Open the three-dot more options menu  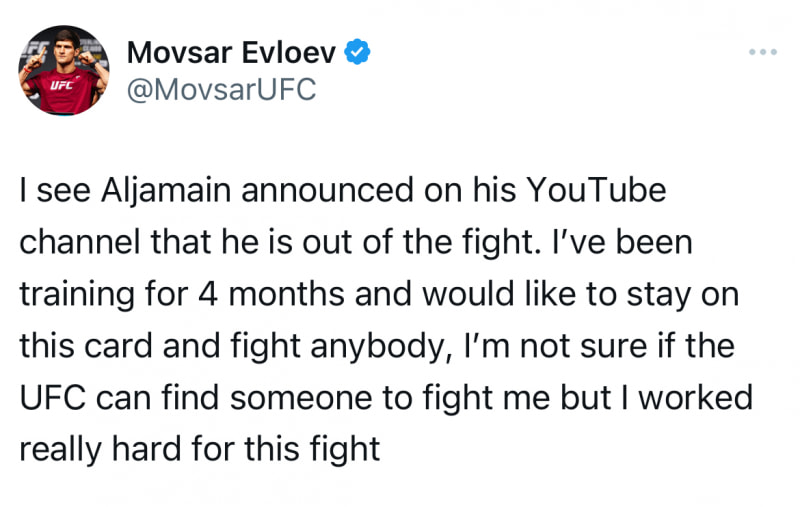click(762, 52)
